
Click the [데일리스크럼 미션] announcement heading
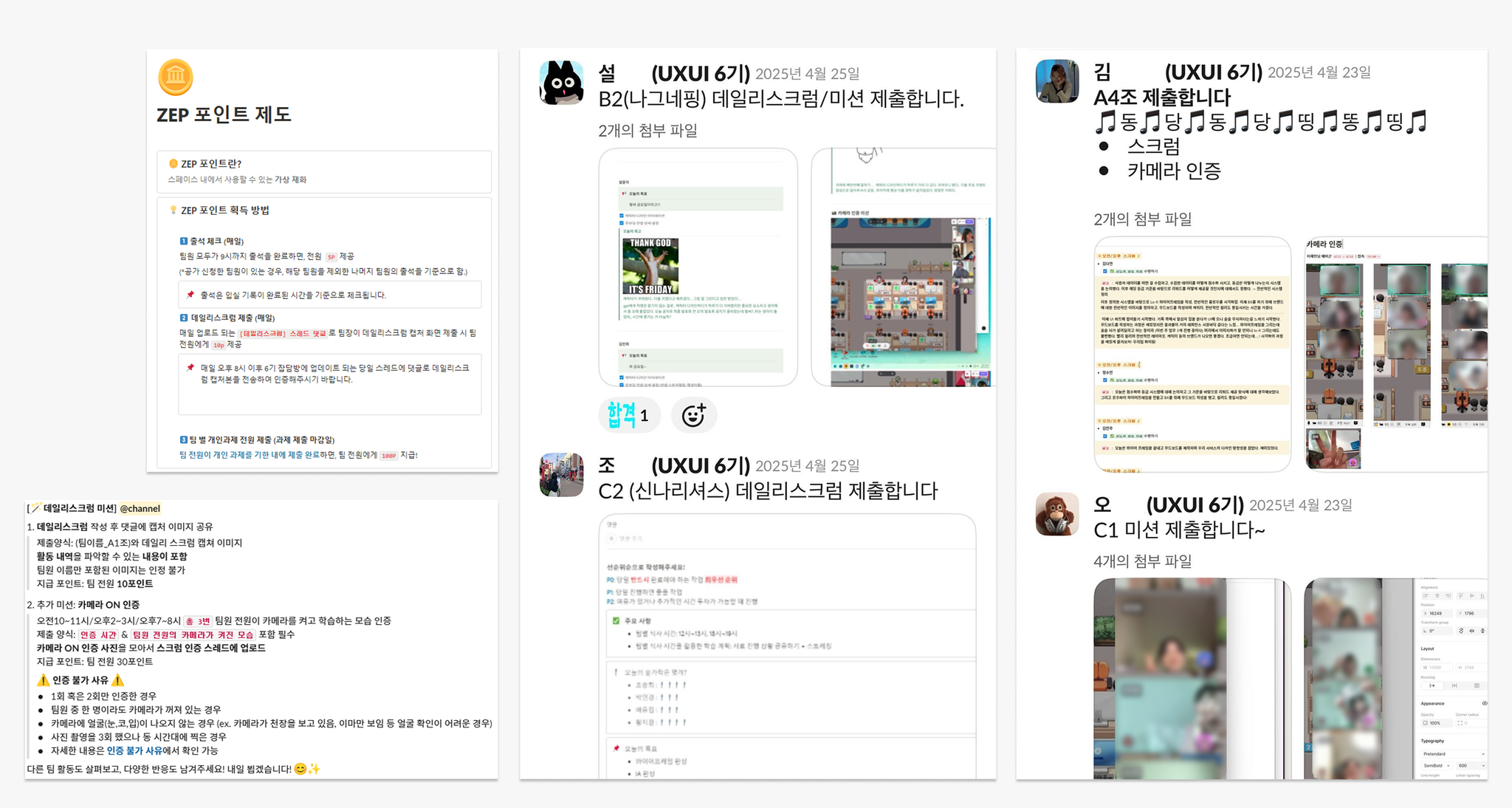[x=72, y=508]
